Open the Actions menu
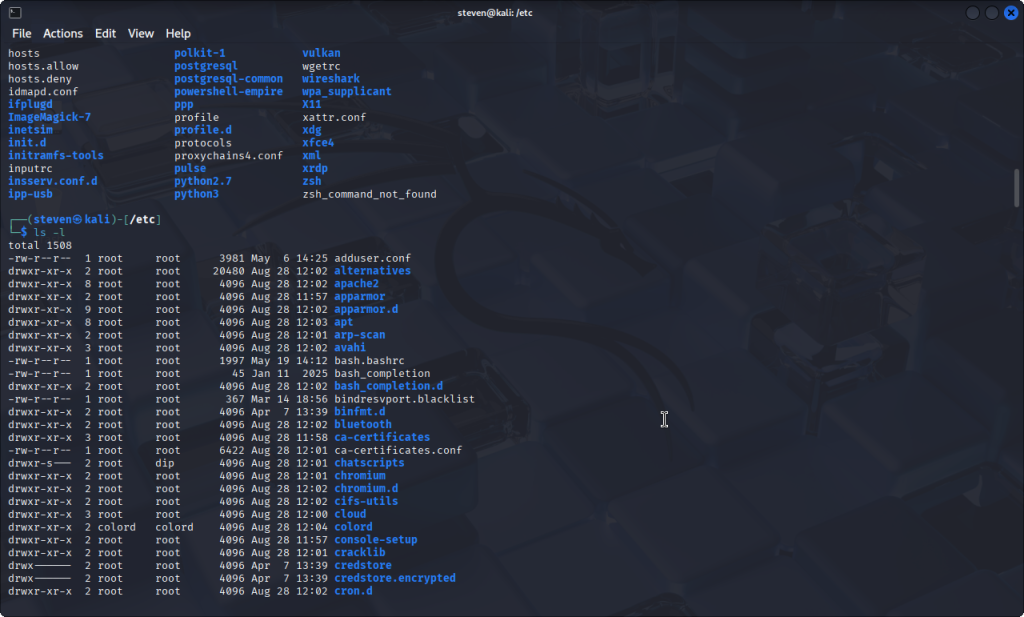1024x617 pixels. pyautogui.click(x=63, y=33)
